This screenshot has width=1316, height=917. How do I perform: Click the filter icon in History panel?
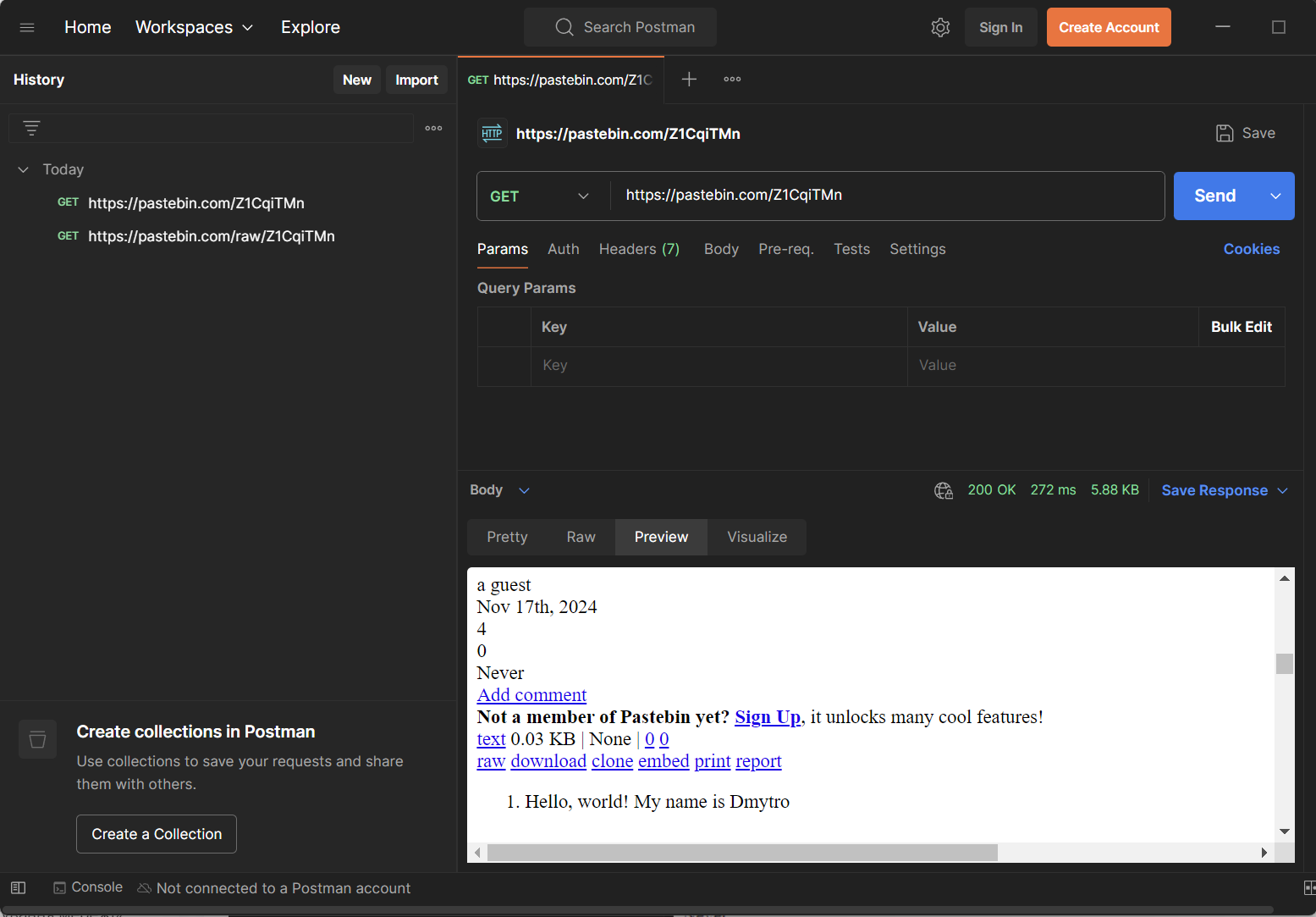pos(31,128)
